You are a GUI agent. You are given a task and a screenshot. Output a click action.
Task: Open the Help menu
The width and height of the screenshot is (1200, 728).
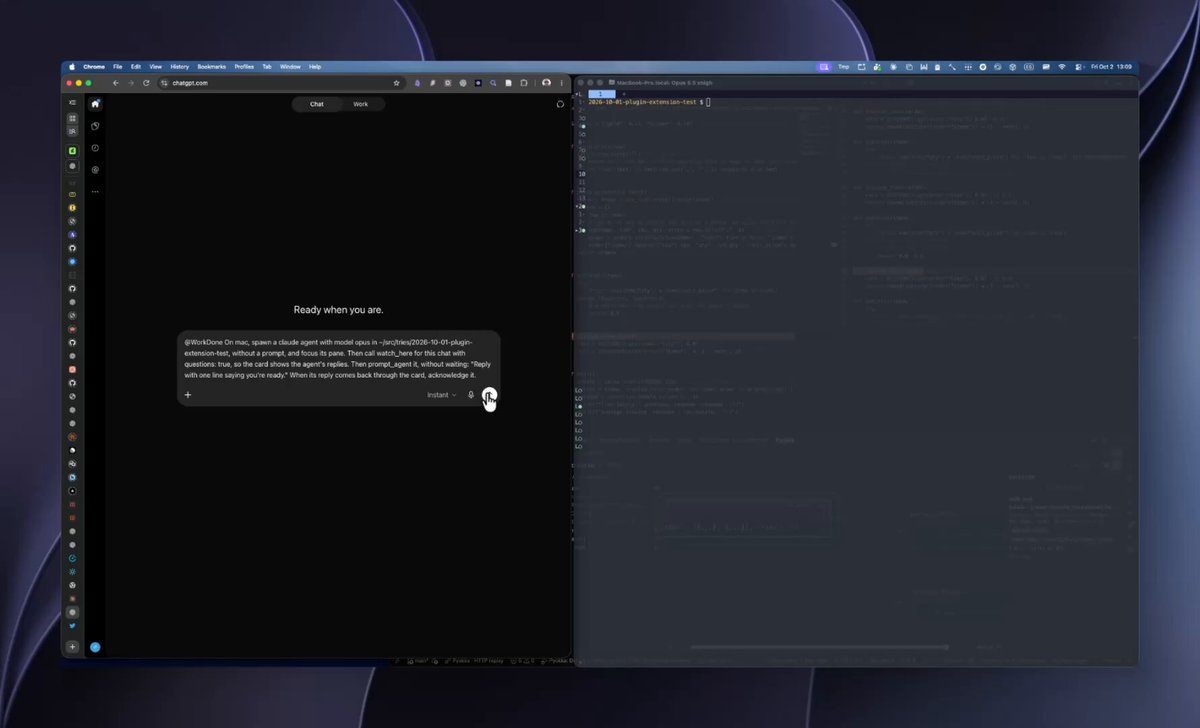[x=315, y=66]
